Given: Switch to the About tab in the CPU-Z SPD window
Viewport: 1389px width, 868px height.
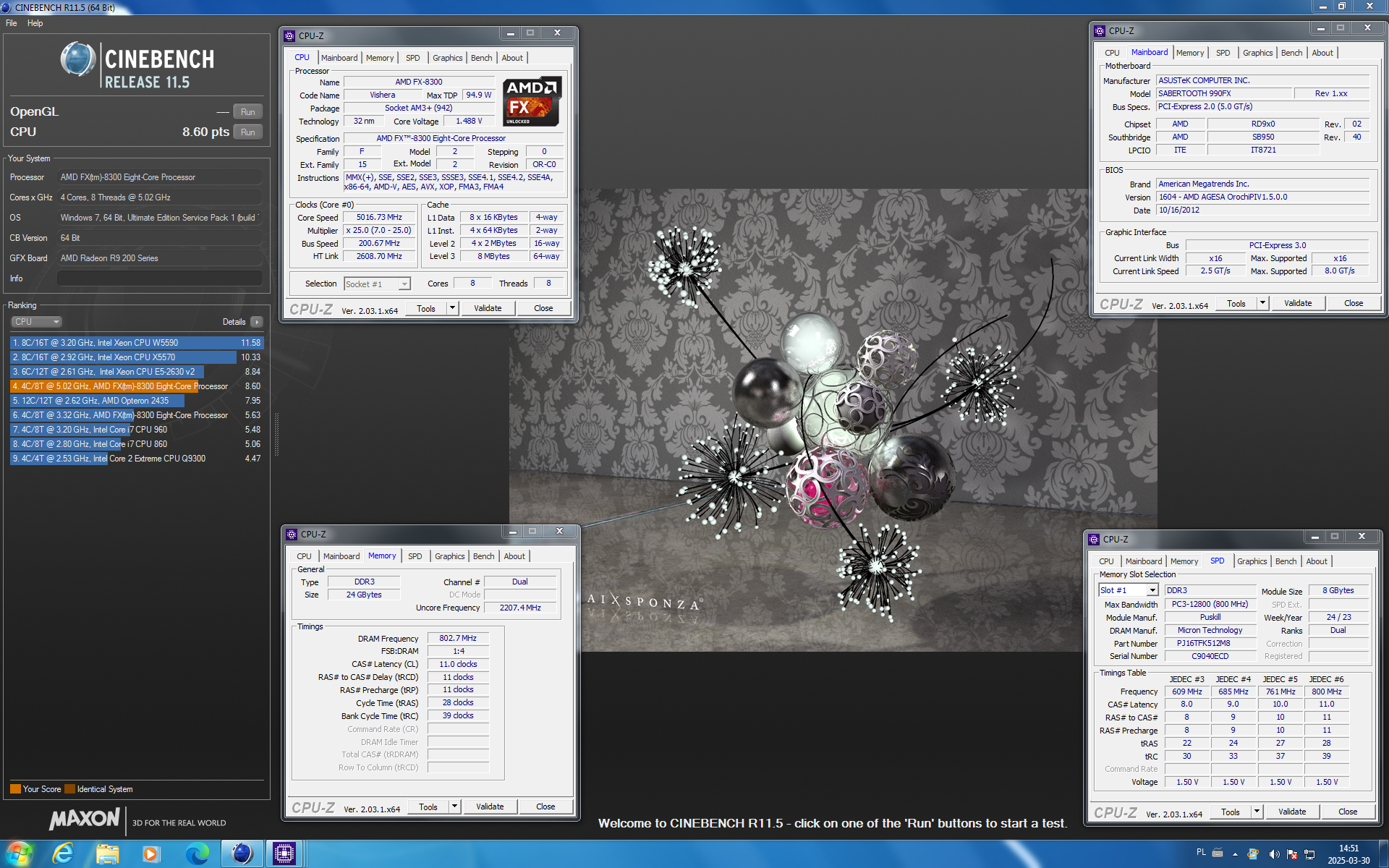Looking at the screenshot, I should pyautogui.click(x=1317, y=561).
